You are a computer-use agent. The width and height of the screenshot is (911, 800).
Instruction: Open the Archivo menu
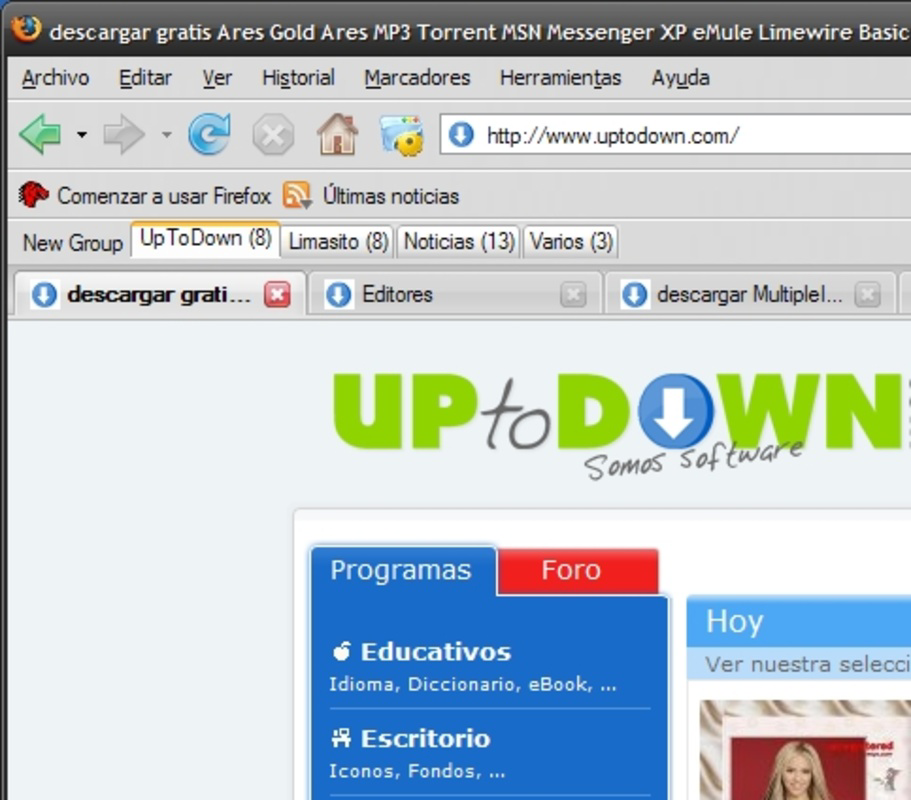point(56,78)
